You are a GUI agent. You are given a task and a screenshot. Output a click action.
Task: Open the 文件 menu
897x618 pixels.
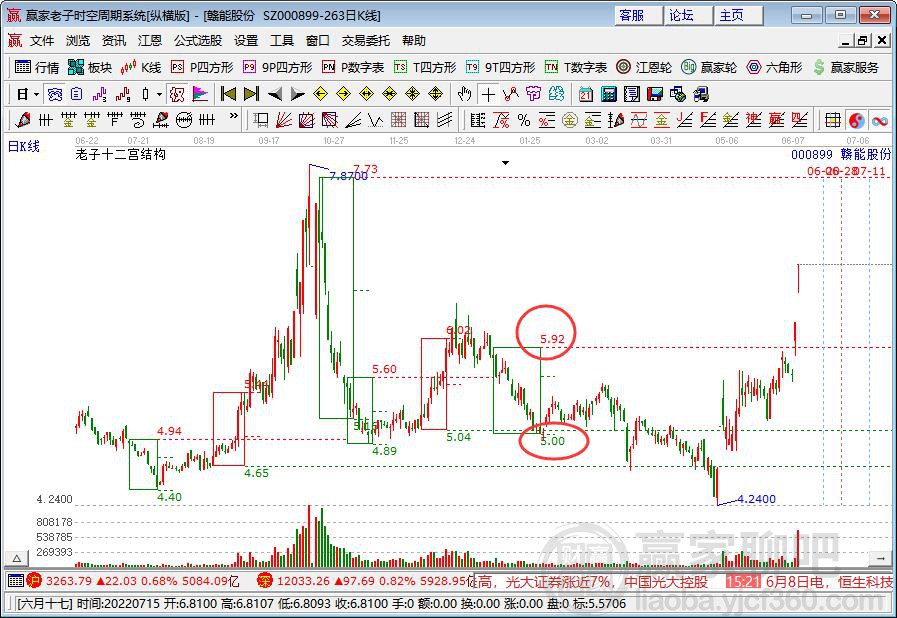[x=42, y=41]
